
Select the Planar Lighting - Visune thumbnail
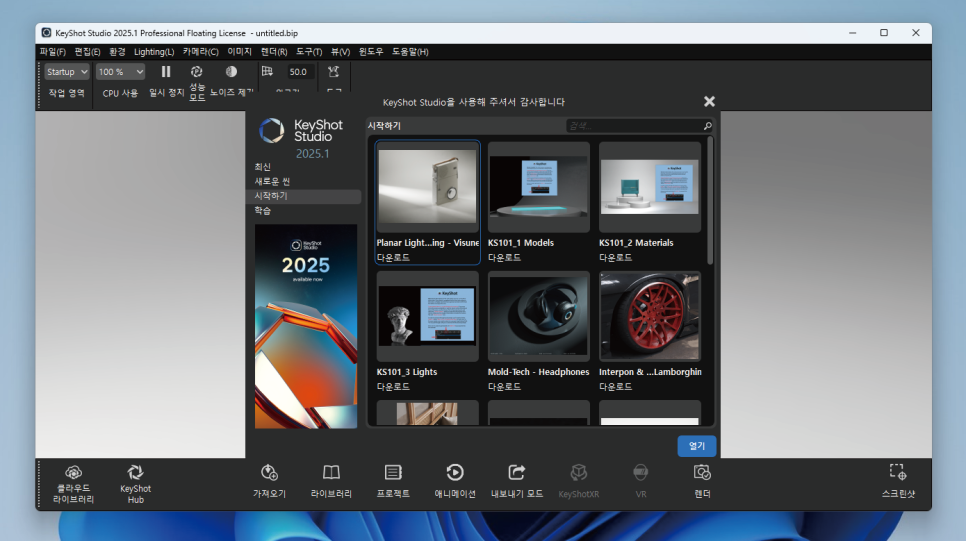click(x=427, y=187)
